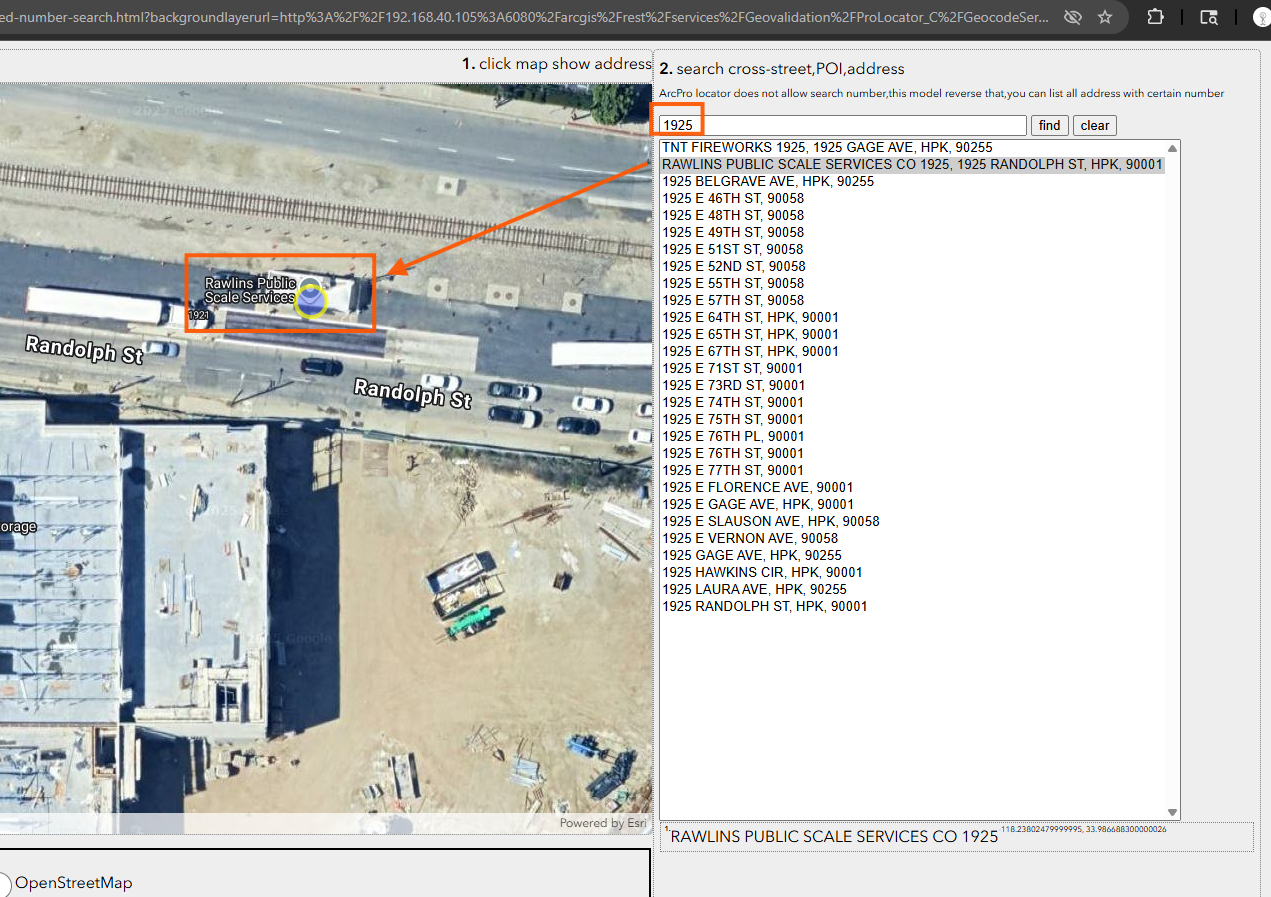Select RAWLINS PUBLIC SCALE SERVICES result
Viewport: 1271px width, 897px height.
pyautogui.click(x=912, y=164)
